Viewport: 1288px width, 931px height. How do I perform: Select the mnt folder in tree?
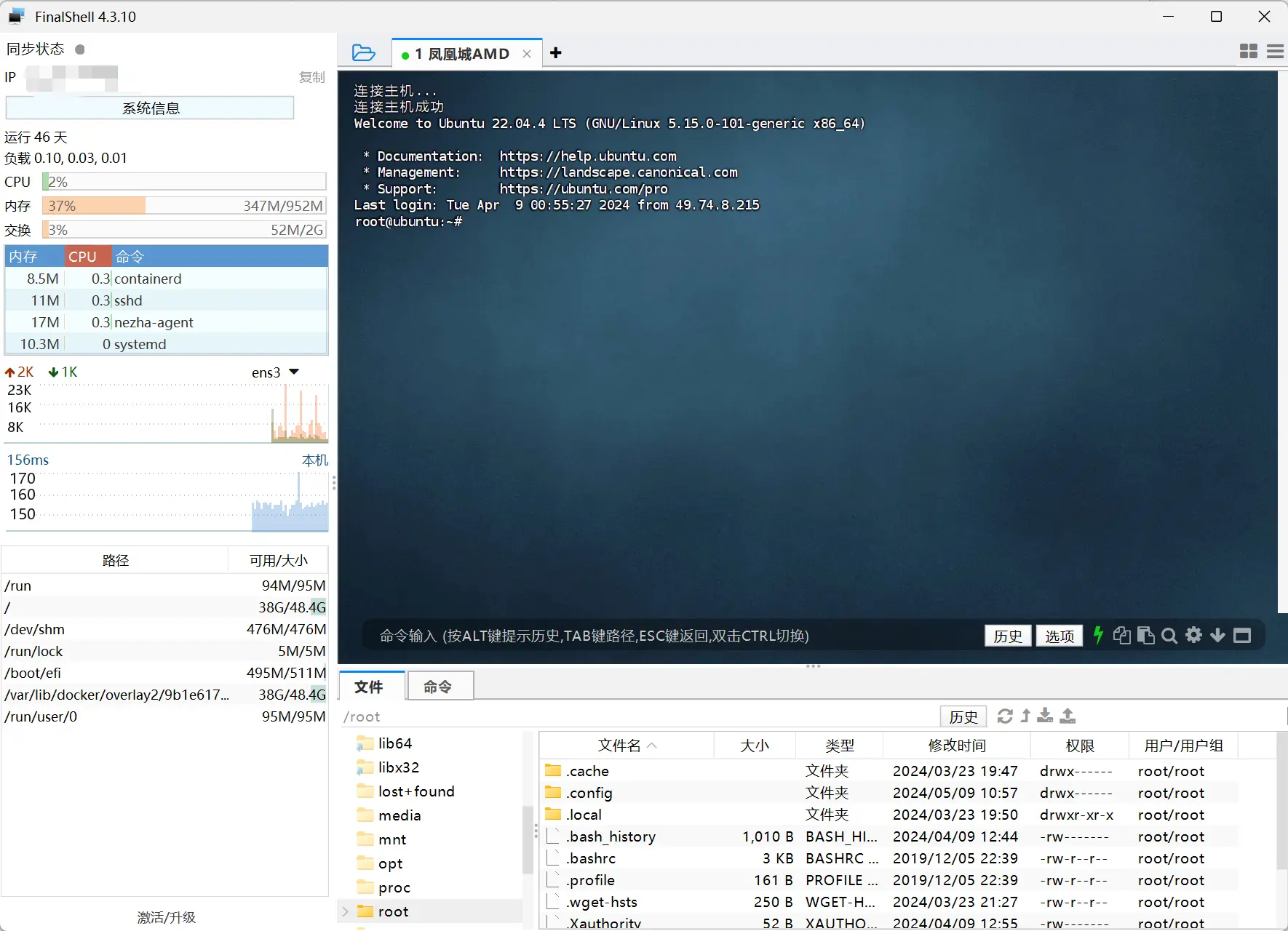click(x=392, y=839)
